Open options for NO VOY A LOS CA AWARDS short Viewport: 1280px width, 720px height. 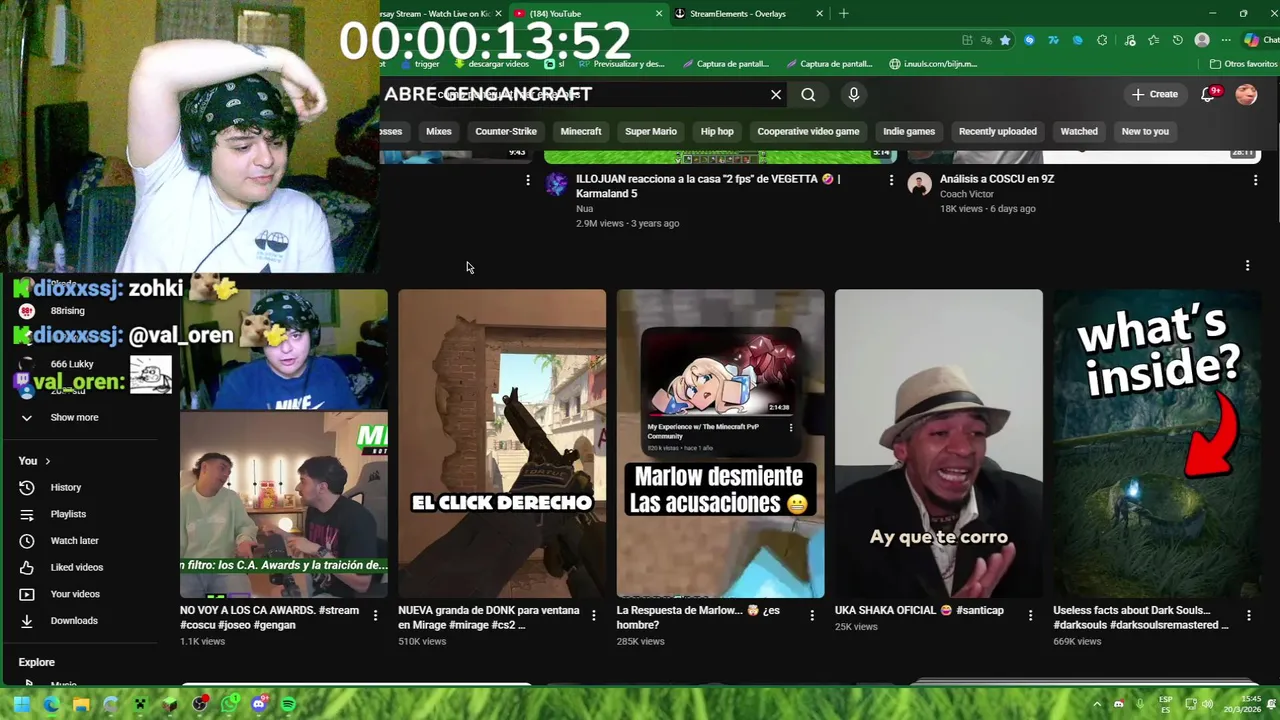[x=375, y=616]
